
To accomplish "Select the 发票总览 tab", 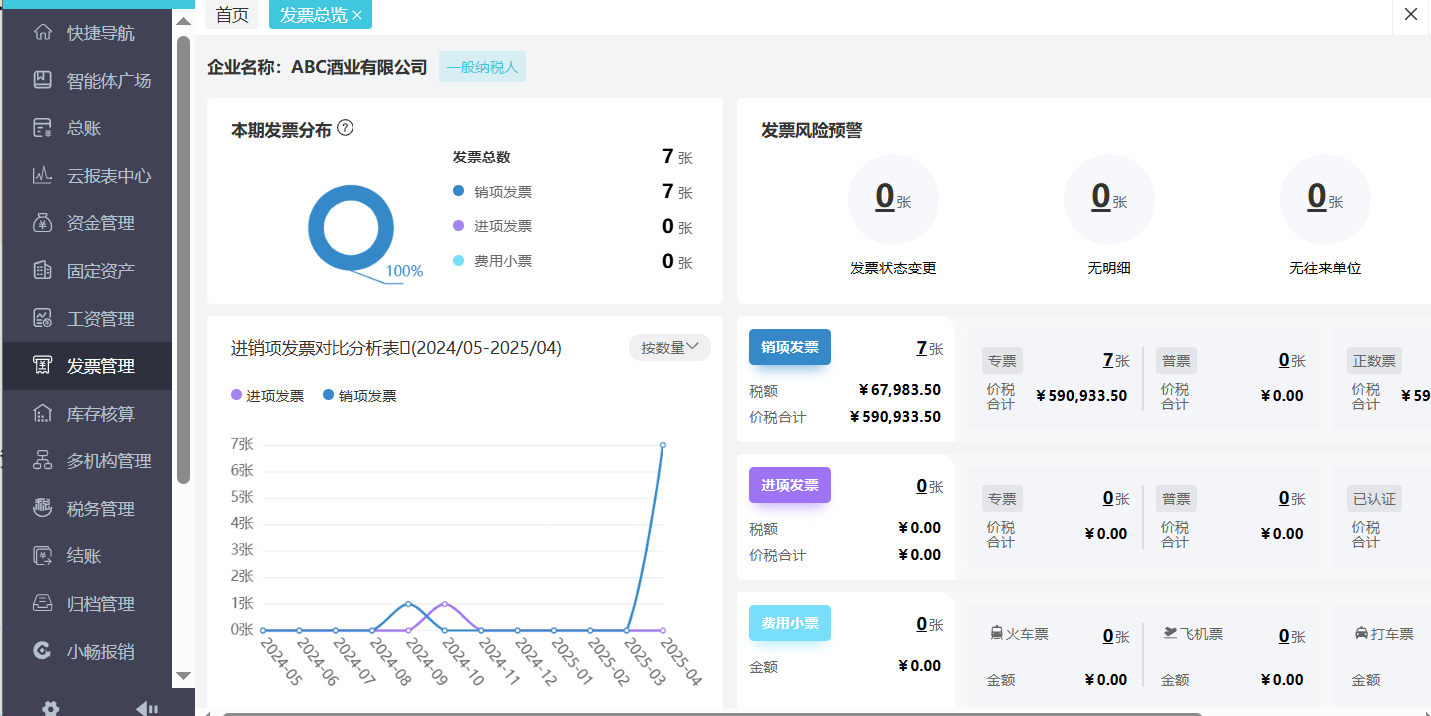I will pos(312,15).
